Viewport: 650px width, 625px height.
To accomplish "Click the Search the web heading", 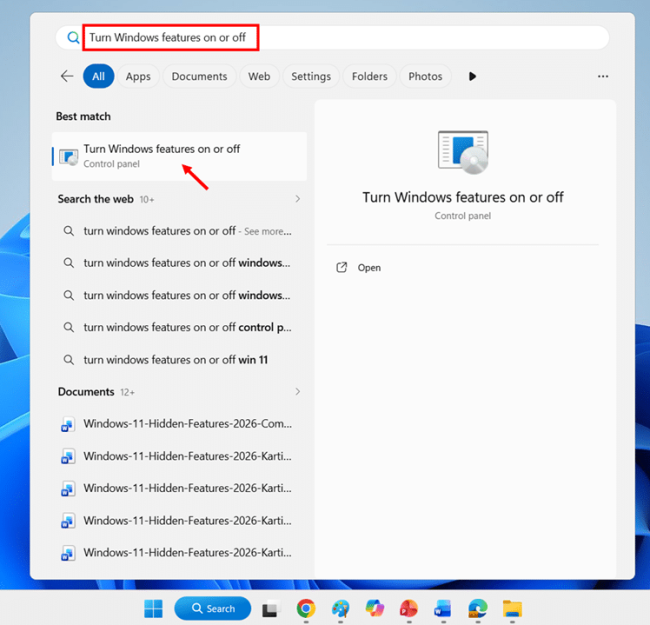I will click(x=96, y=199).
